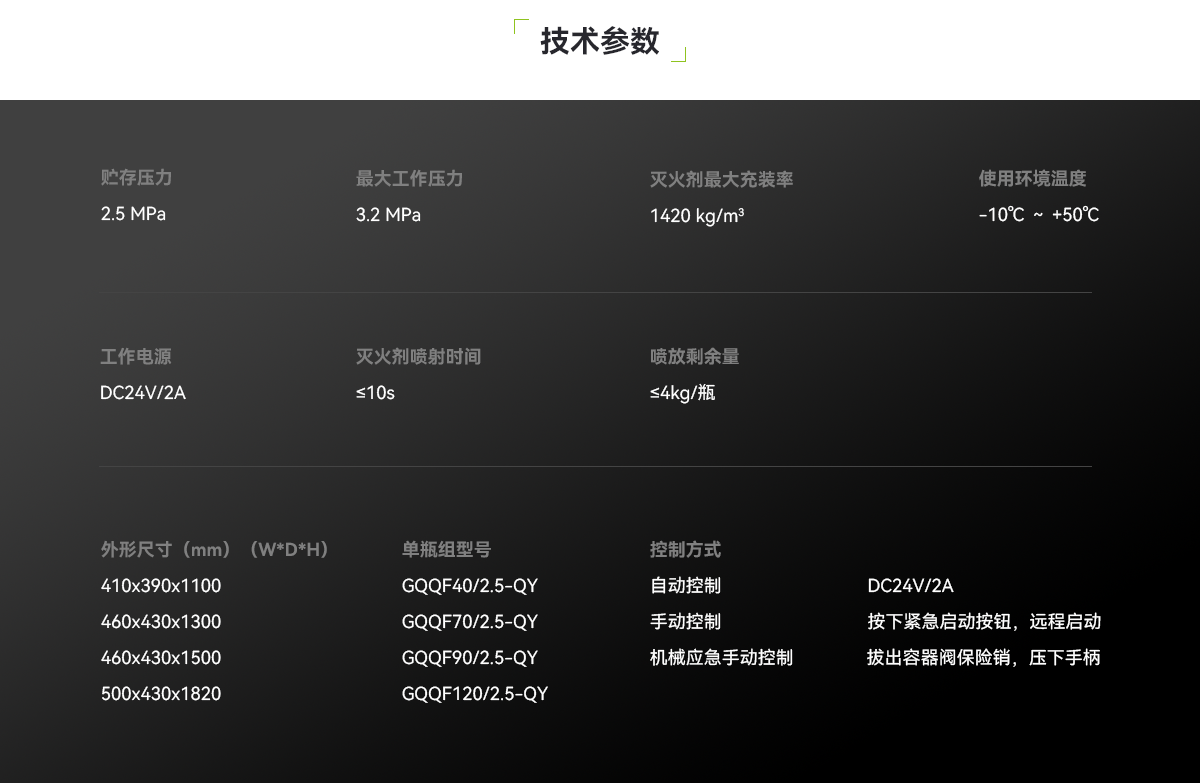
Task: Click the 技术参数 page title
Action: click(x=599, y=42)
